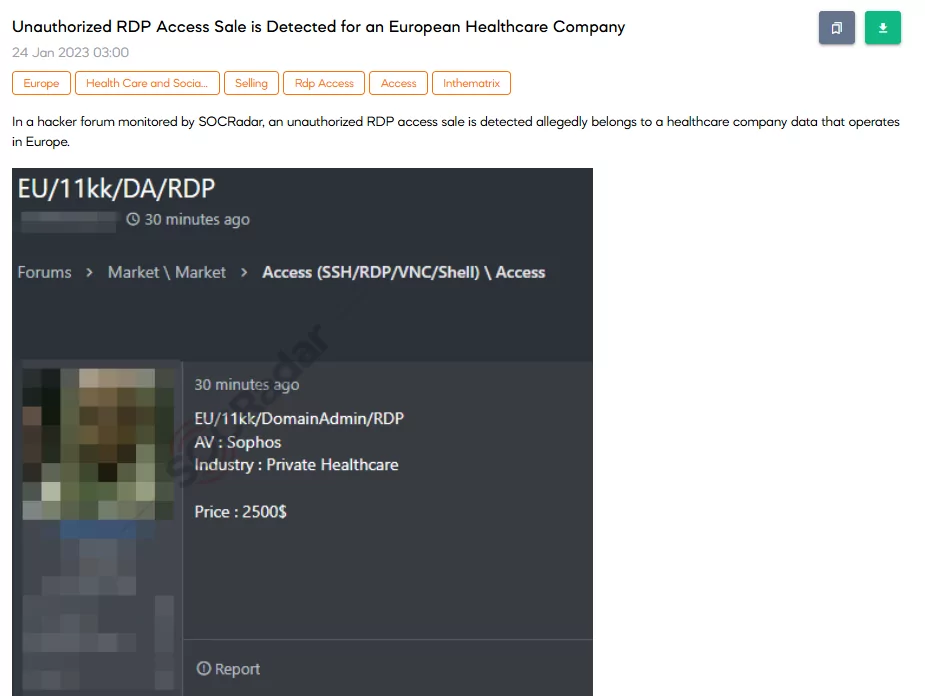The height and width of the screenshot is (696, 925).
Task: Select the Selling tag
Action: [251, 83]
